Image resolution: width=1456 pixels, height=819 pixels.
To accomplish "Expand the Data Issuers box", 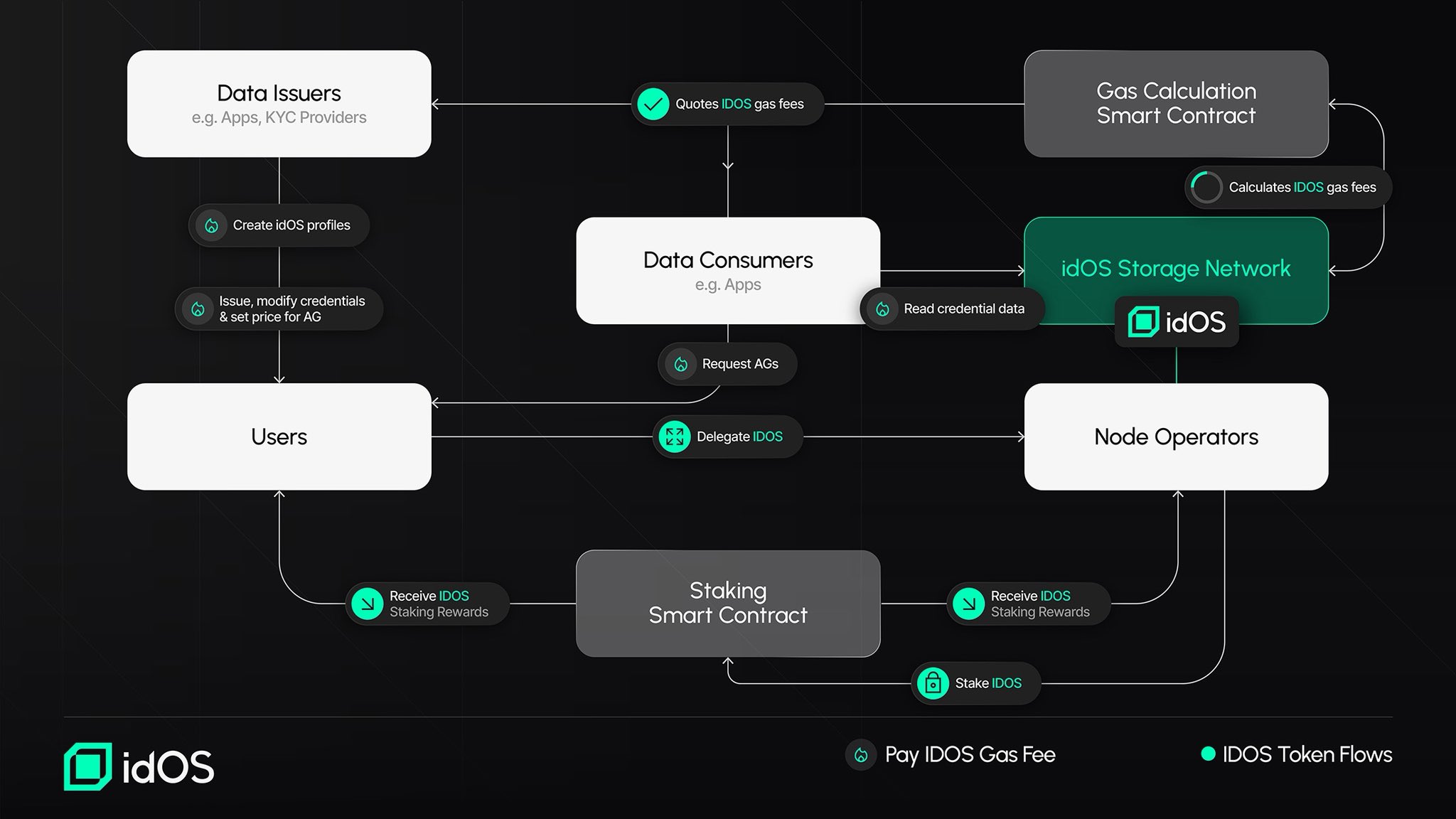I will [279, 103].
